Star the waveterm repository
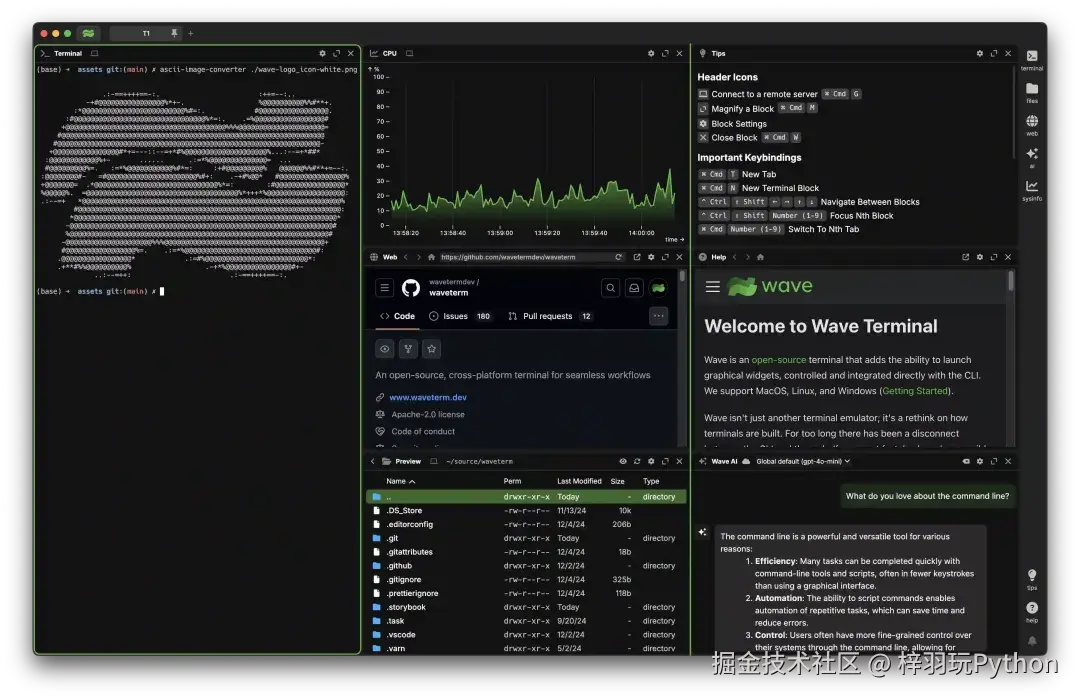1080x699 pixels. coord(432,348)
